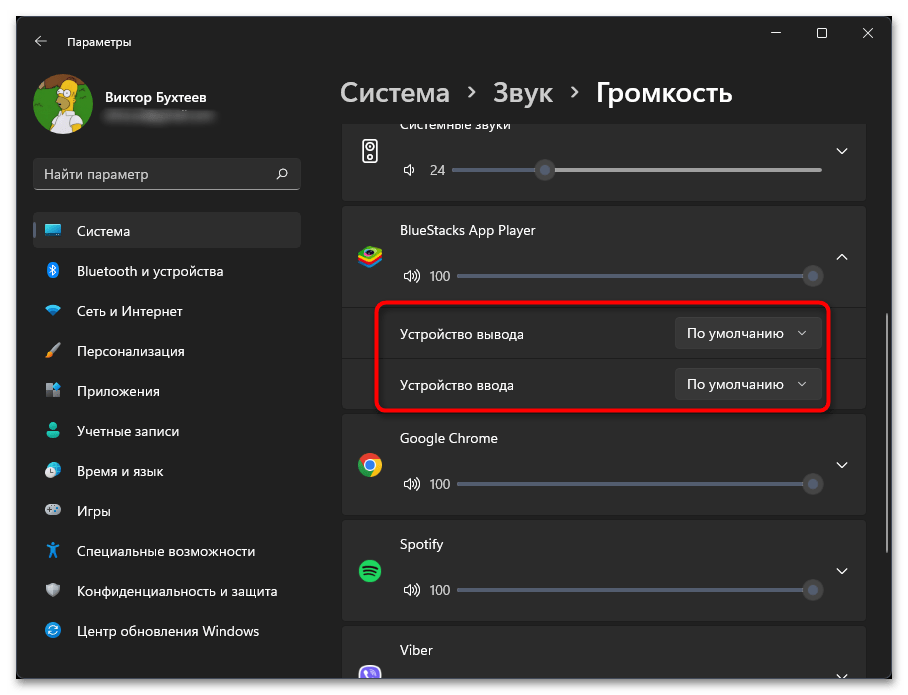Click the Громкость page heading
Image resolution: width=908 pixels, height=695 pixels.
664,93
